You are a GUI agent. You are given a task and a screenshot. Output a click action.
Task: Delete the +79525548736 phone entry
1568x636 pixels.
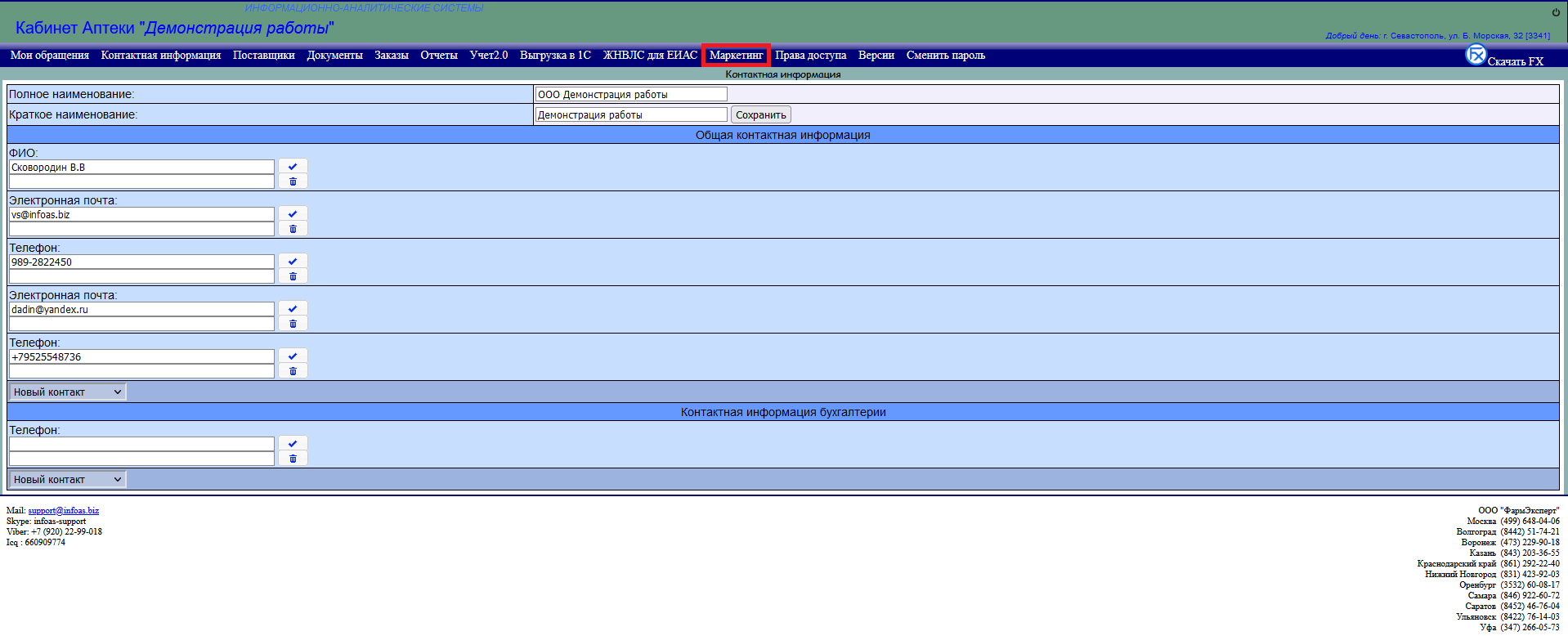293,371
